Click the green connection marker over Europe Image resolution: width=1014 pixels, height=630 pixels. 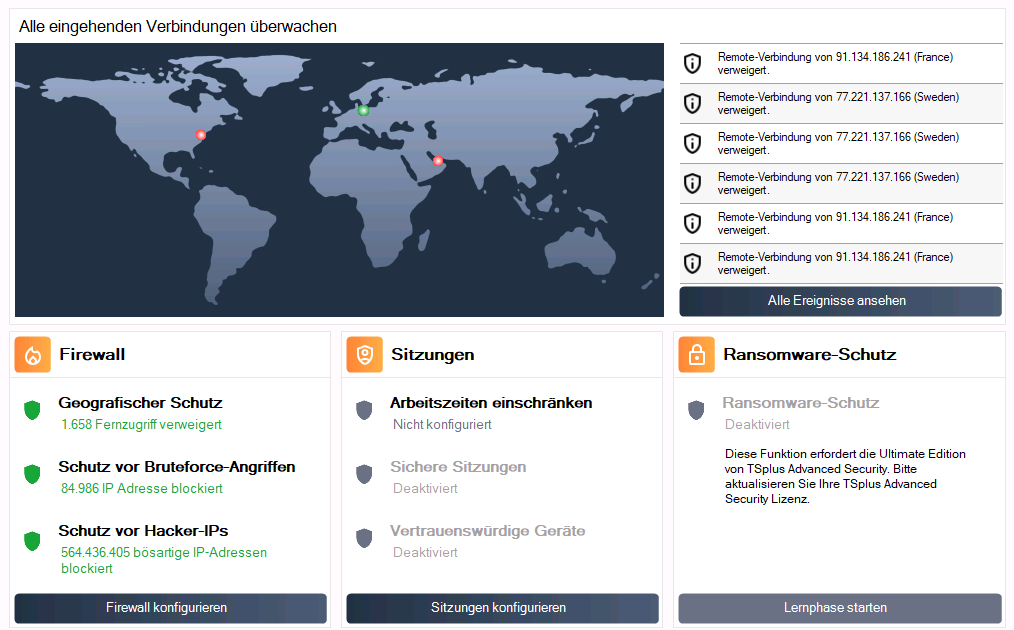(x=364, y=110)
